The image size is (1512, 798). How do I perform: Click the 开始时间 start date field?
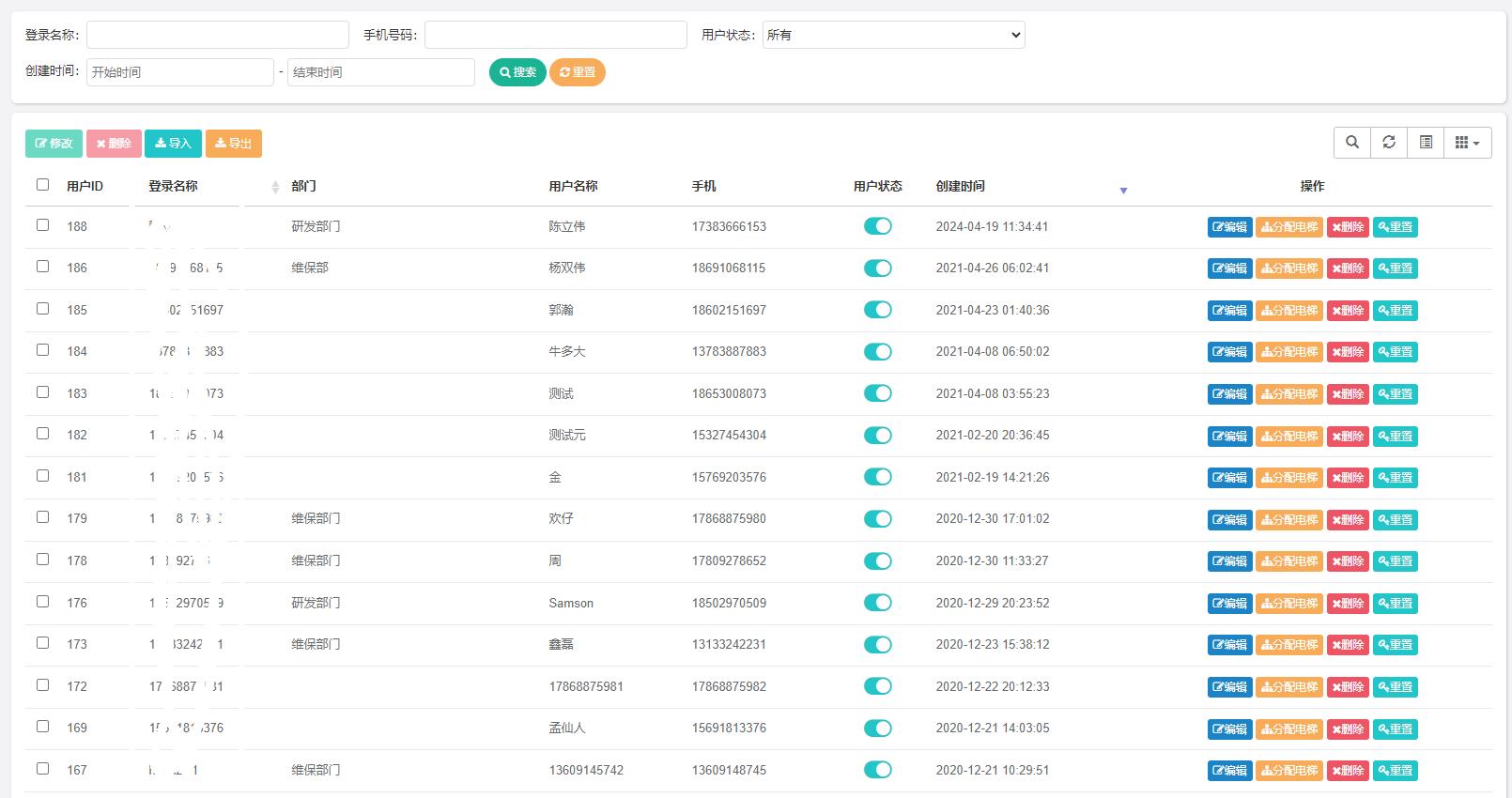pyautogui.click(x=180, y=72)
